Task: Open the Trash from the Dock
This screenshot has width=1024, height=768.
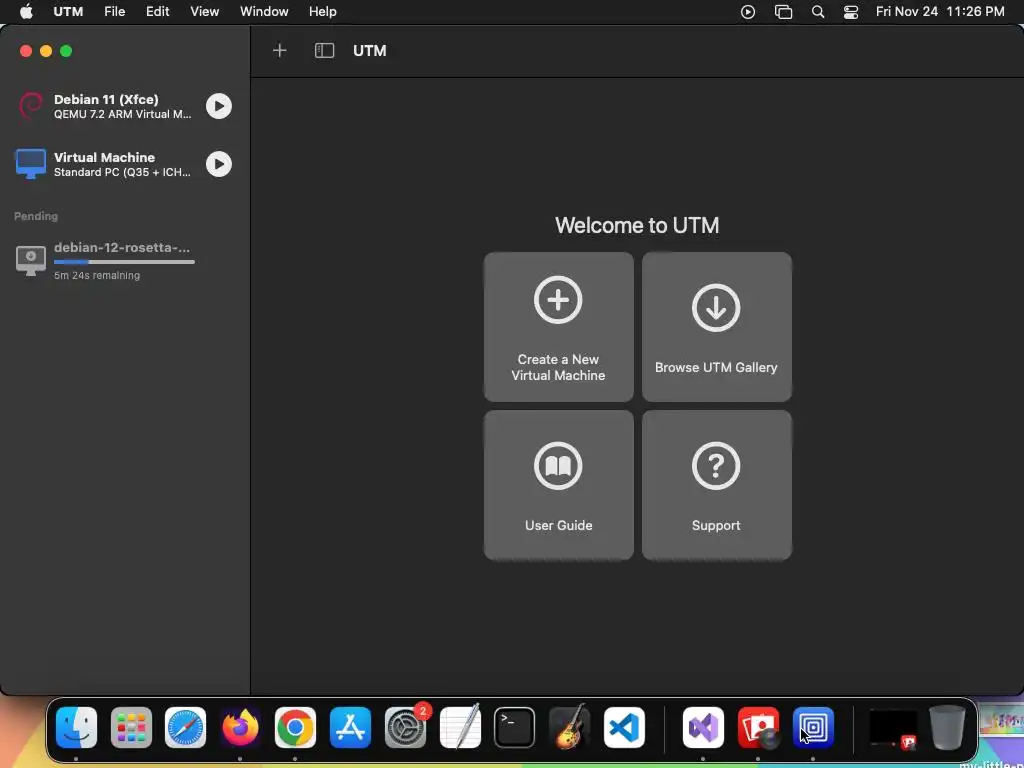Action: pyautogui.click(x=947, y=727)
